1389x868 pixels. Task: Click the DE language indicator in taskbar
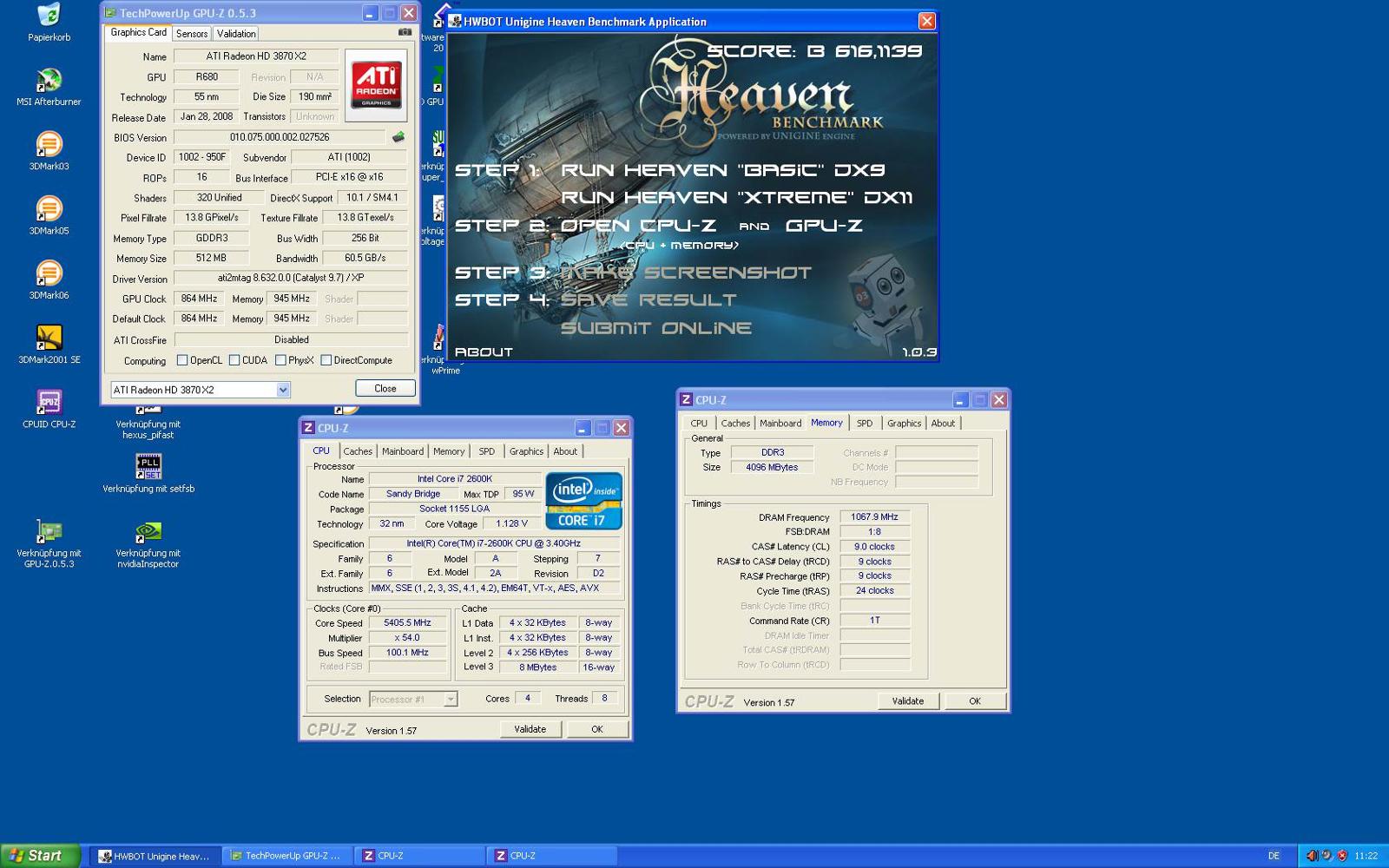(1274, 856)
